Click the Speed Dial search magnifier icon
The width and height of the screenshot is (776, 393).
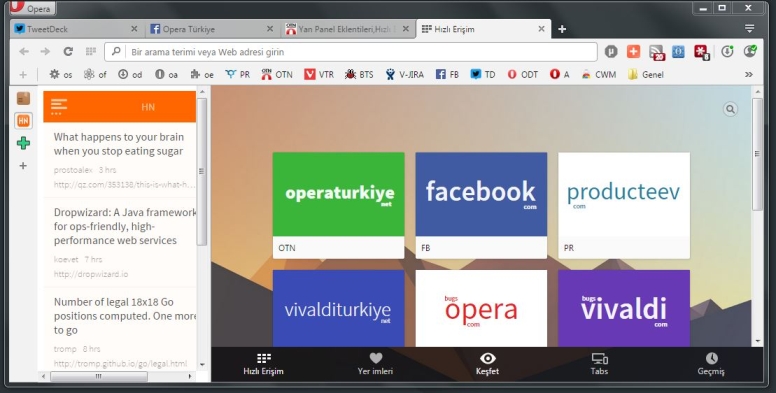coord(730,109)
